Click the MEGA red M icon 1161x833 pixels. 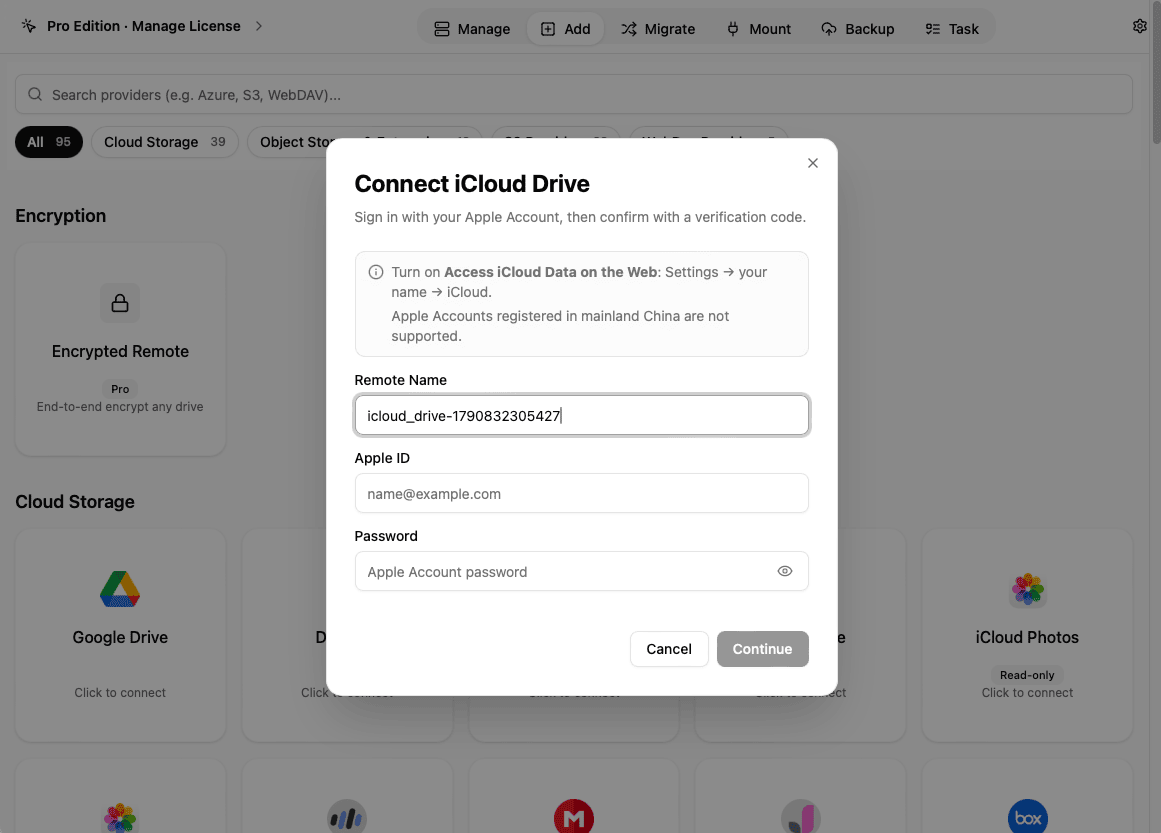(x=574, y=816)
